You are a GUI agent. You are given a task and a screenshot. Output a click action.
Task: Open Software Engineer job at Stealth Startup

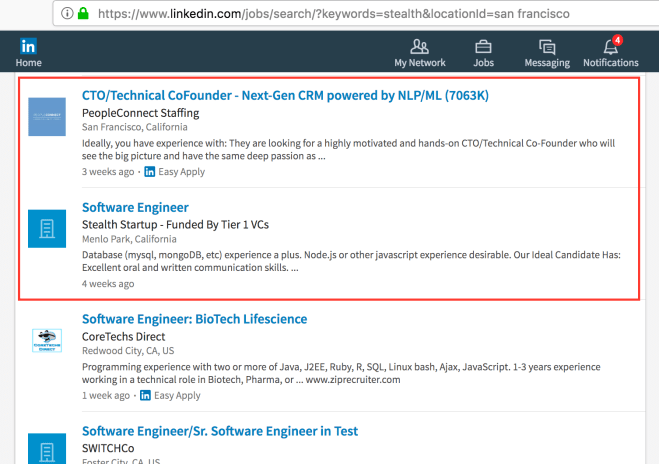pos(135,208)
